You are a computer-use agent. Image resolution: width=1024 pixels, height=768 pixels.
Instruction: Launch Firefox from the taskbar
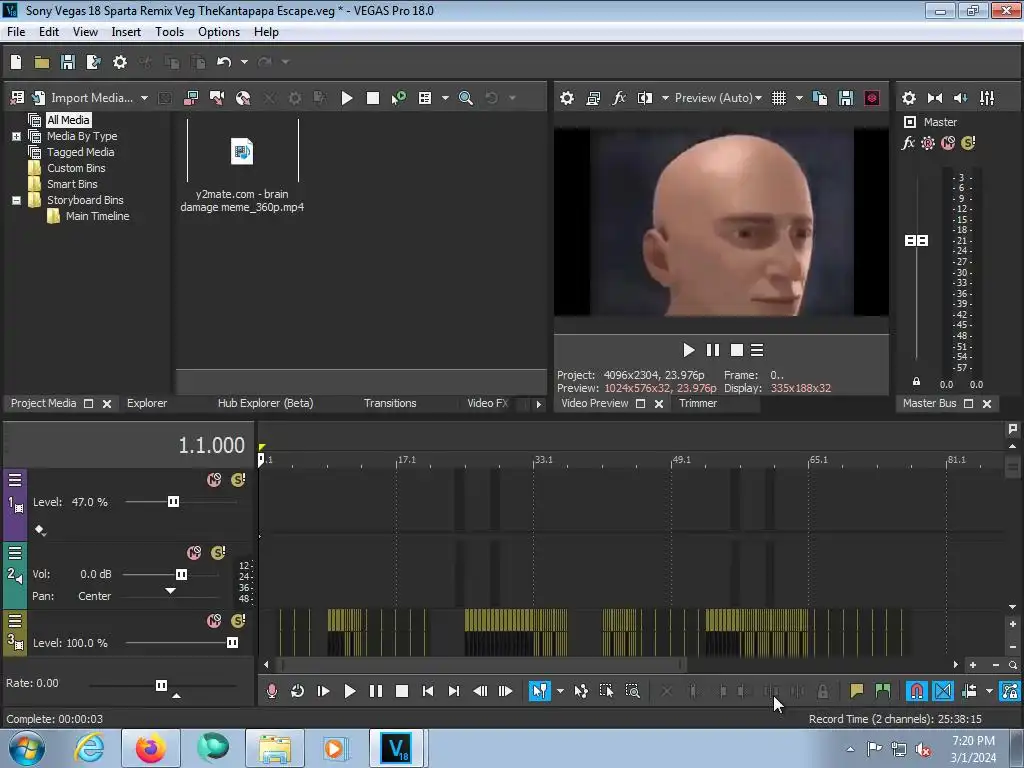pos(151,748)
